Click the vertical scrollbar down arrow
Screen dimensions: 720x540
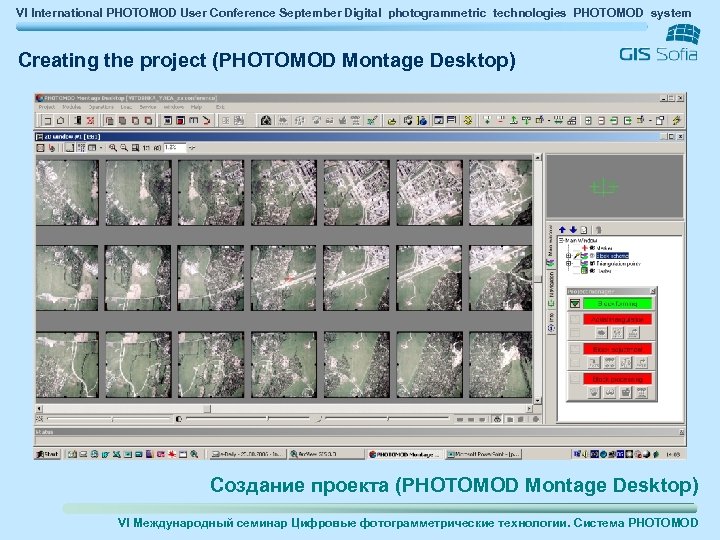pyautogui.click(x=537, y=401)
